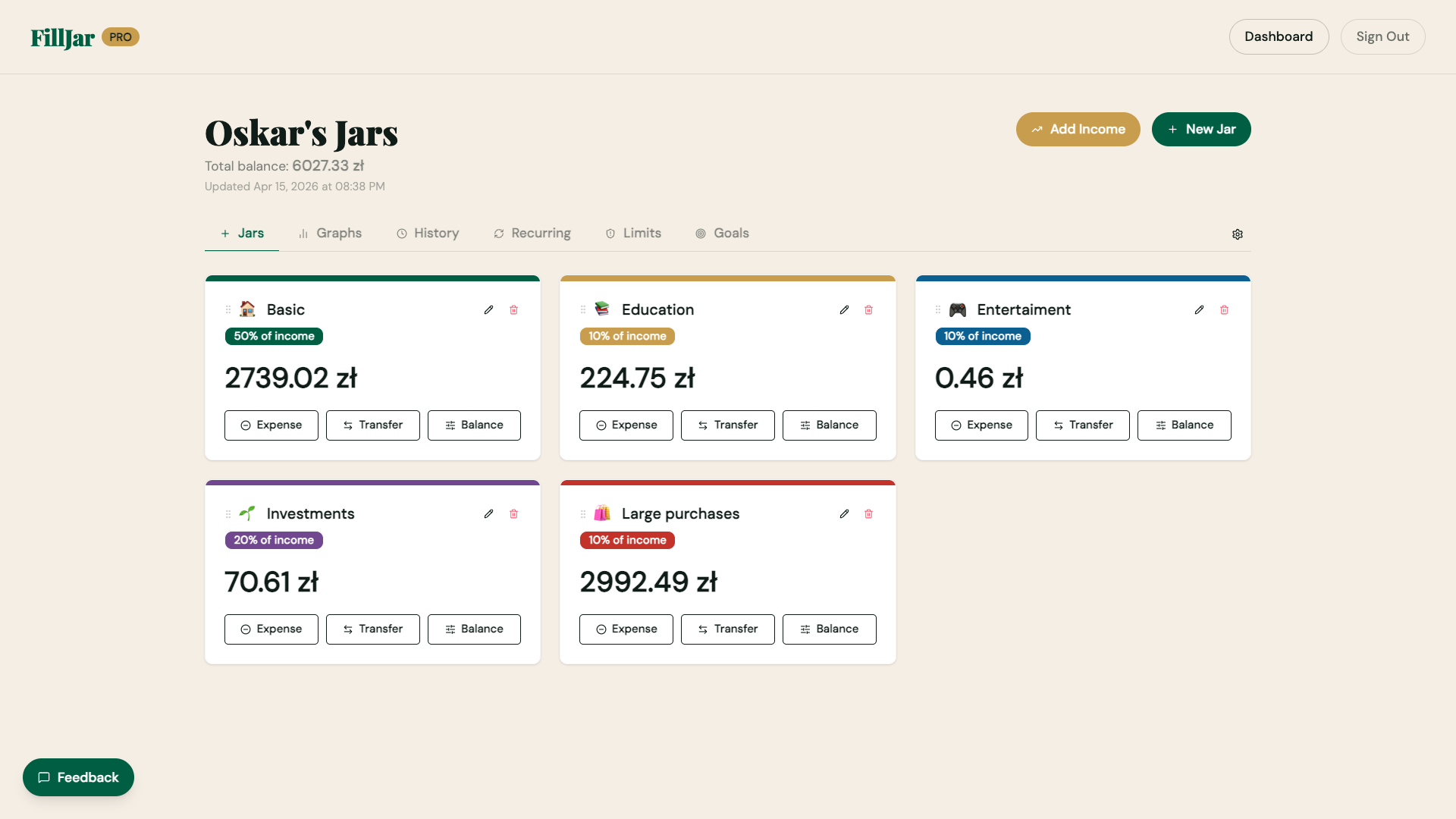
Task: Edit the Basic jar using its pencil icon
Action: click(x=488, y=309)
